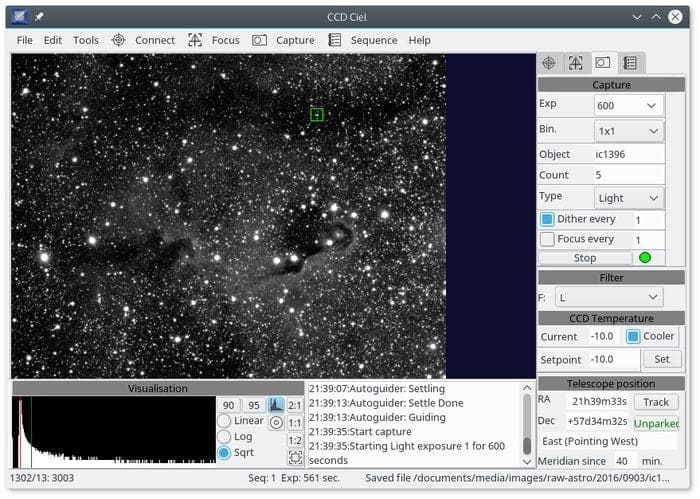Click the Capture camera icon in toolbar
This screenshot has width=700, height=499.
coord(259,40)
